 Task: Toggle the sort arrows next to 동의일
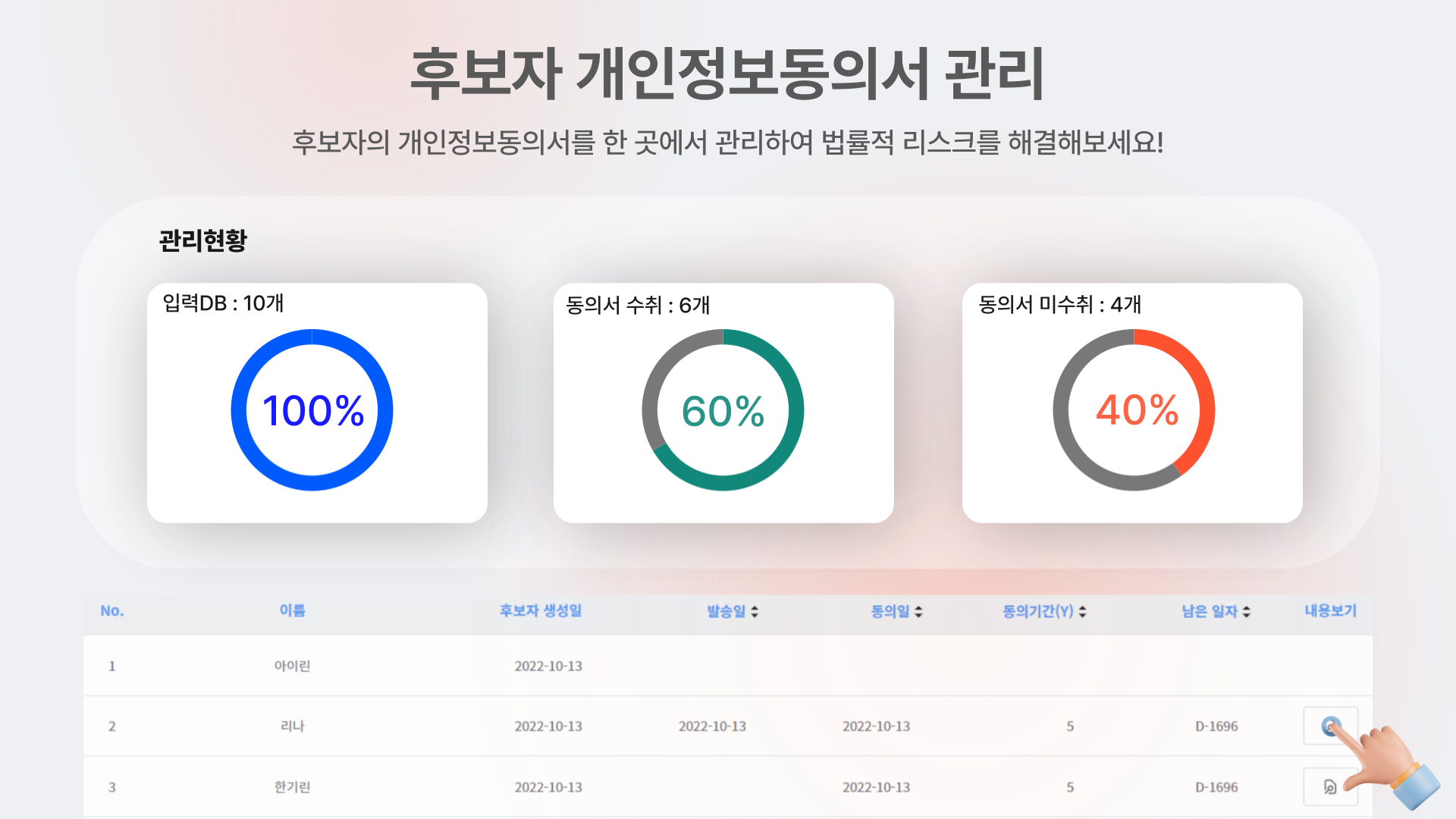pos(918,611)
